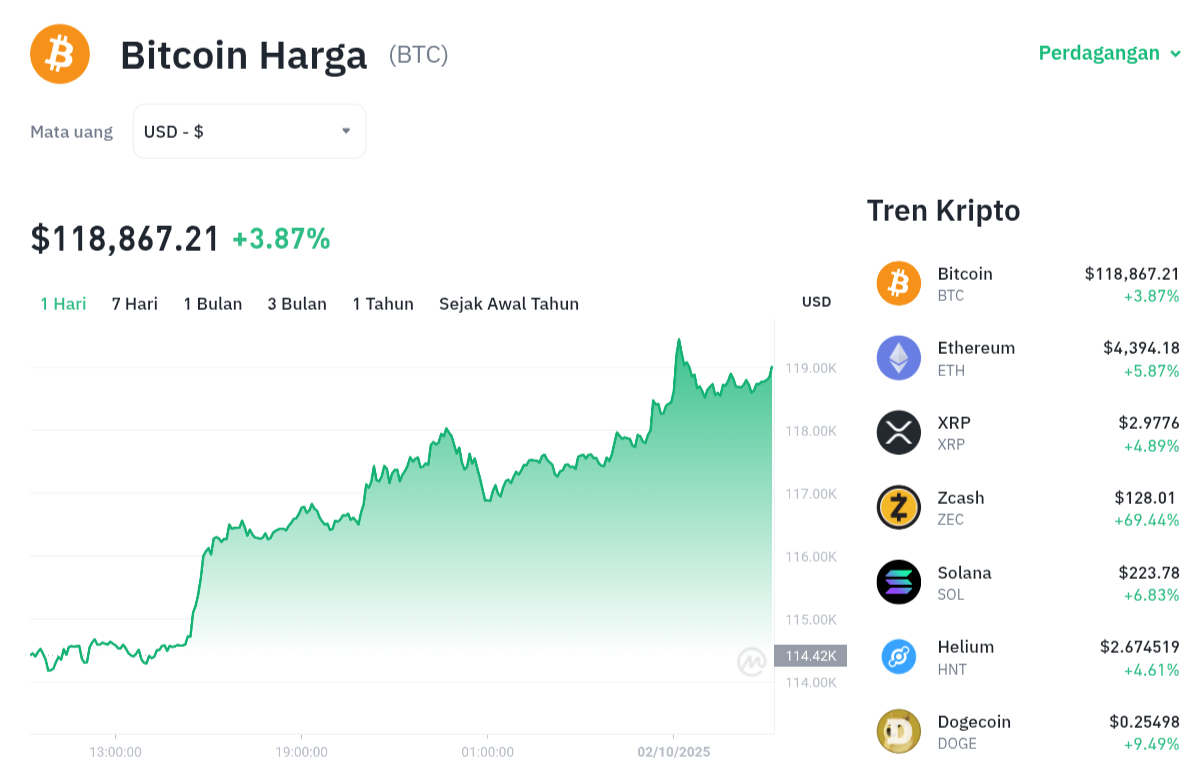Click the large Bitcoin logo in header
The height and width of the screenshot is (773, 1198).
click(60, 54)
